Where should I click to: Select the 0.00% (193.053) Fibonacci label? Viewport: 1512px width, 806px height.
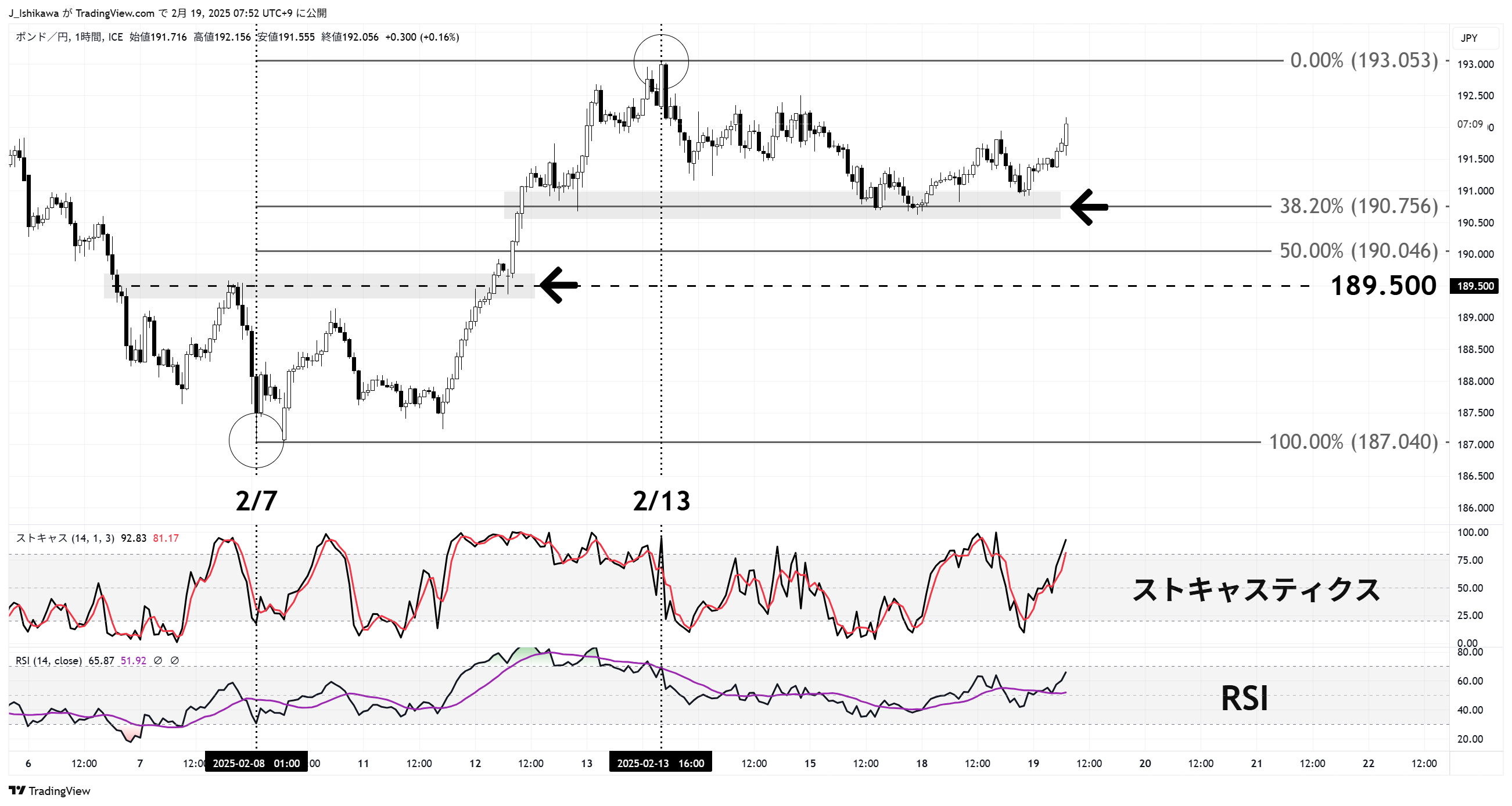1364,60
